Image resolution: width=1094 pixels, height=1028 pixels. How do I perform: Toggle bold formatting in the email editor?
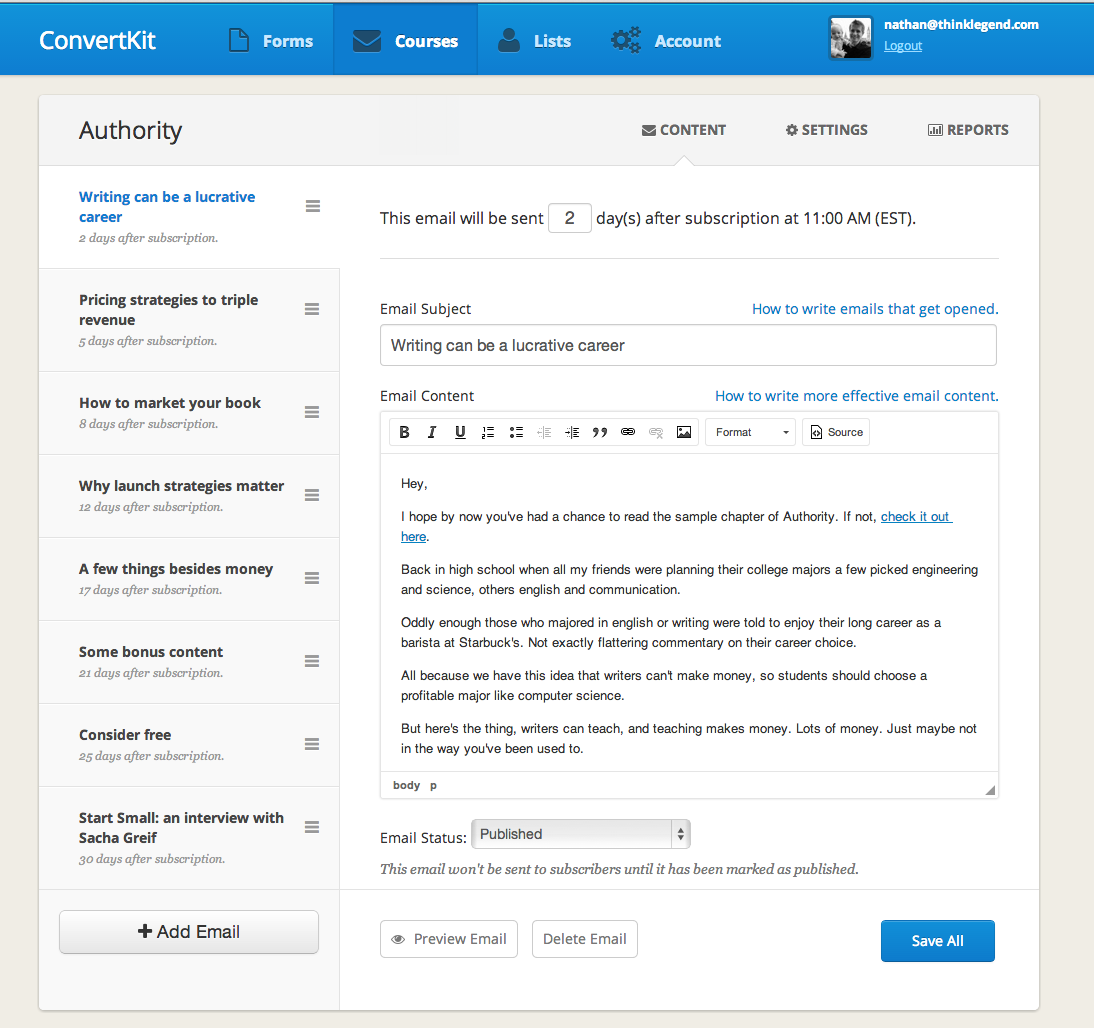coord(404,432)
